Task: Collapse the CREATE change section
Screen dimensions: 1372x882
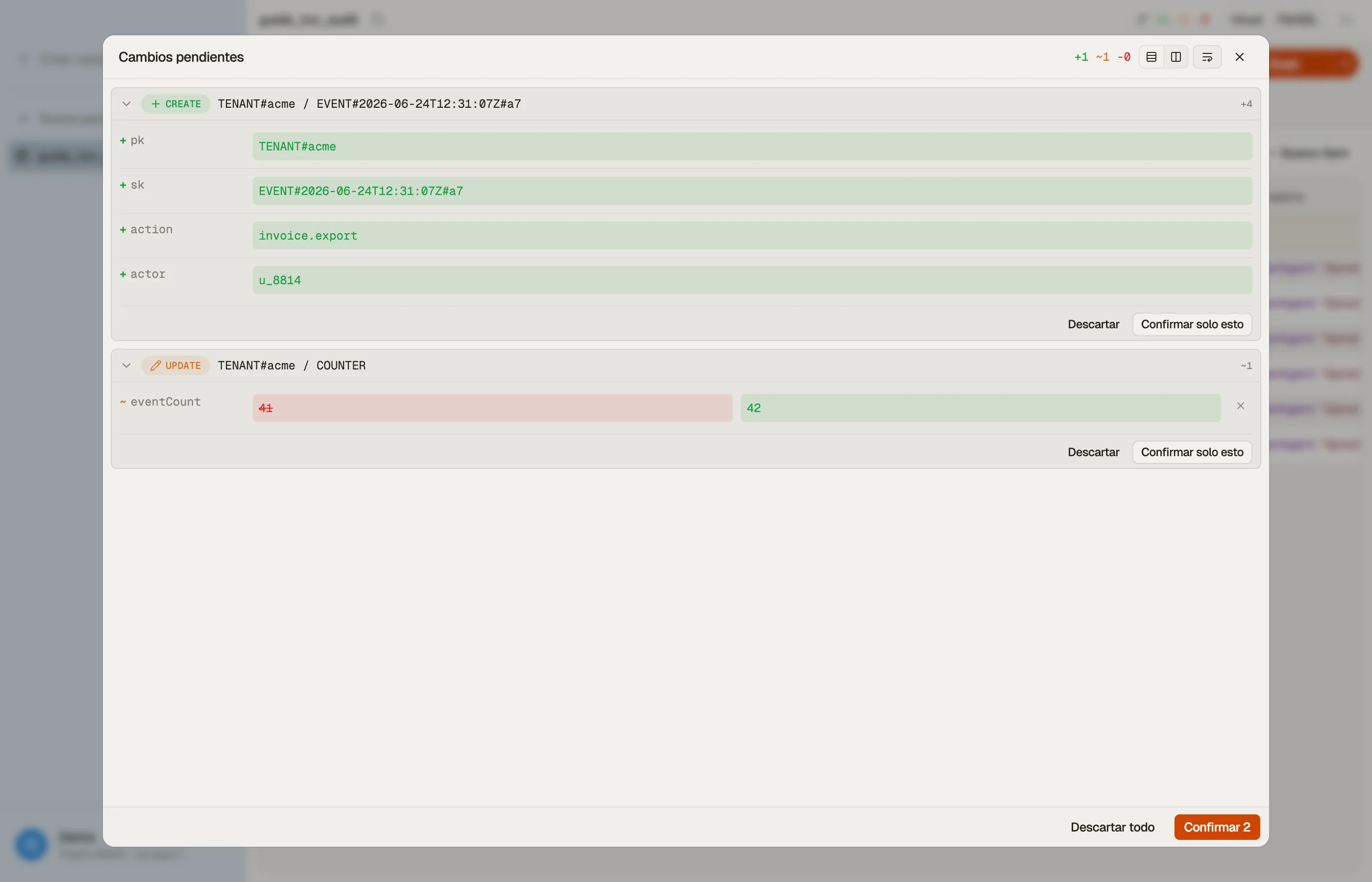Action: tap(126, 104)
